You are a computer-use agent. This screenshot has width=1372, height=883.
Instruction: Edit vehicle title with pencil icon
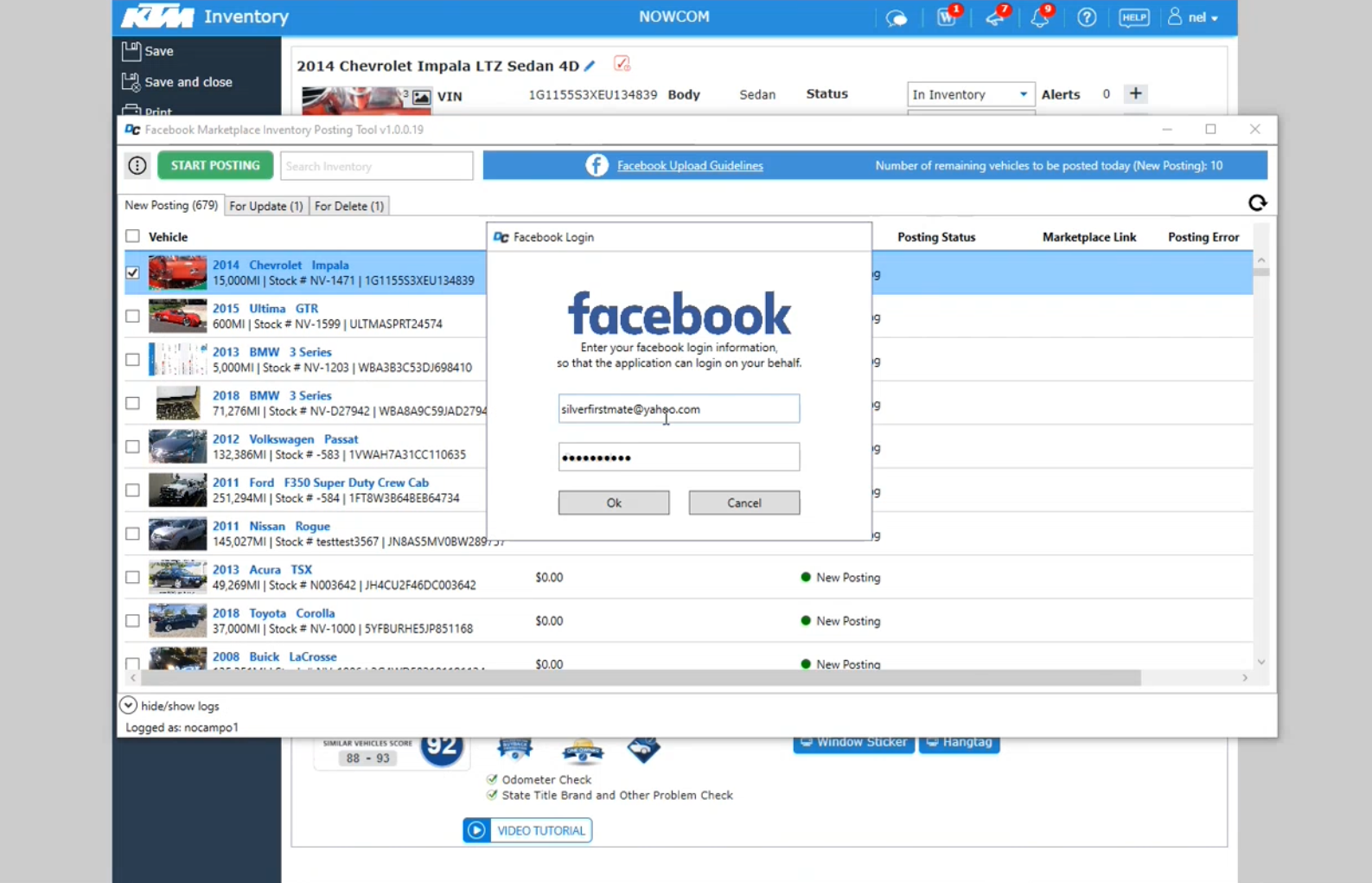[x=590, y=66]
